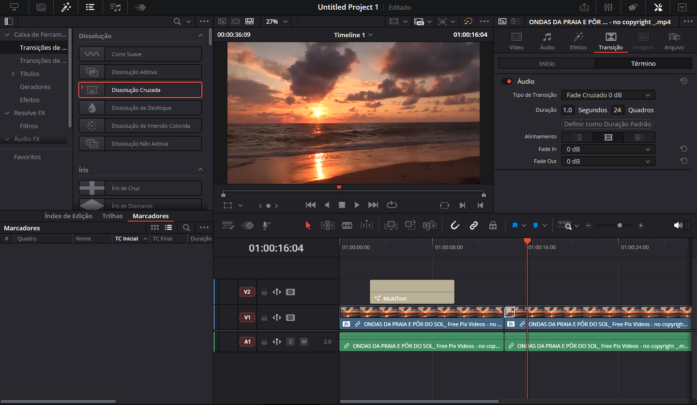Click the linked selection chain icon
Screen dimensions: 697x405
pyautogui.click(x=474, y=225)
